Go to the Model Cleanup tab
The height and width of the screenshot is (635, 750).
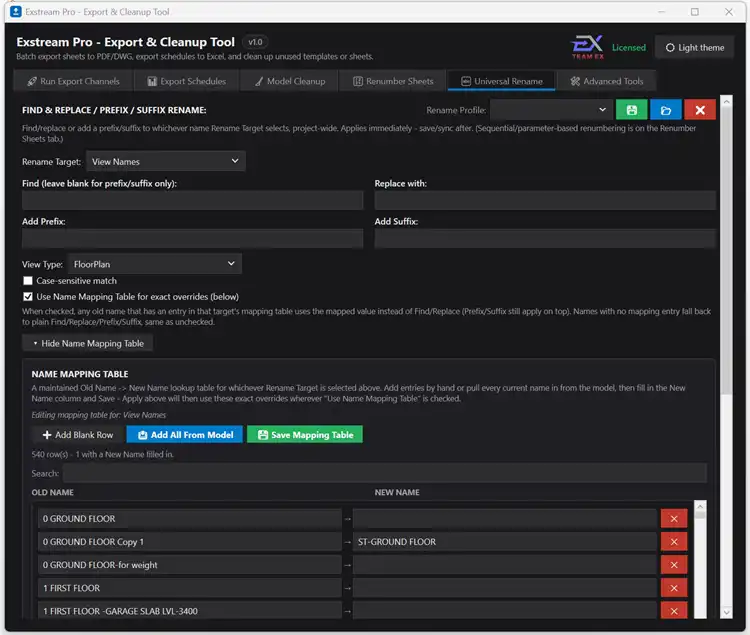(289, 81)
